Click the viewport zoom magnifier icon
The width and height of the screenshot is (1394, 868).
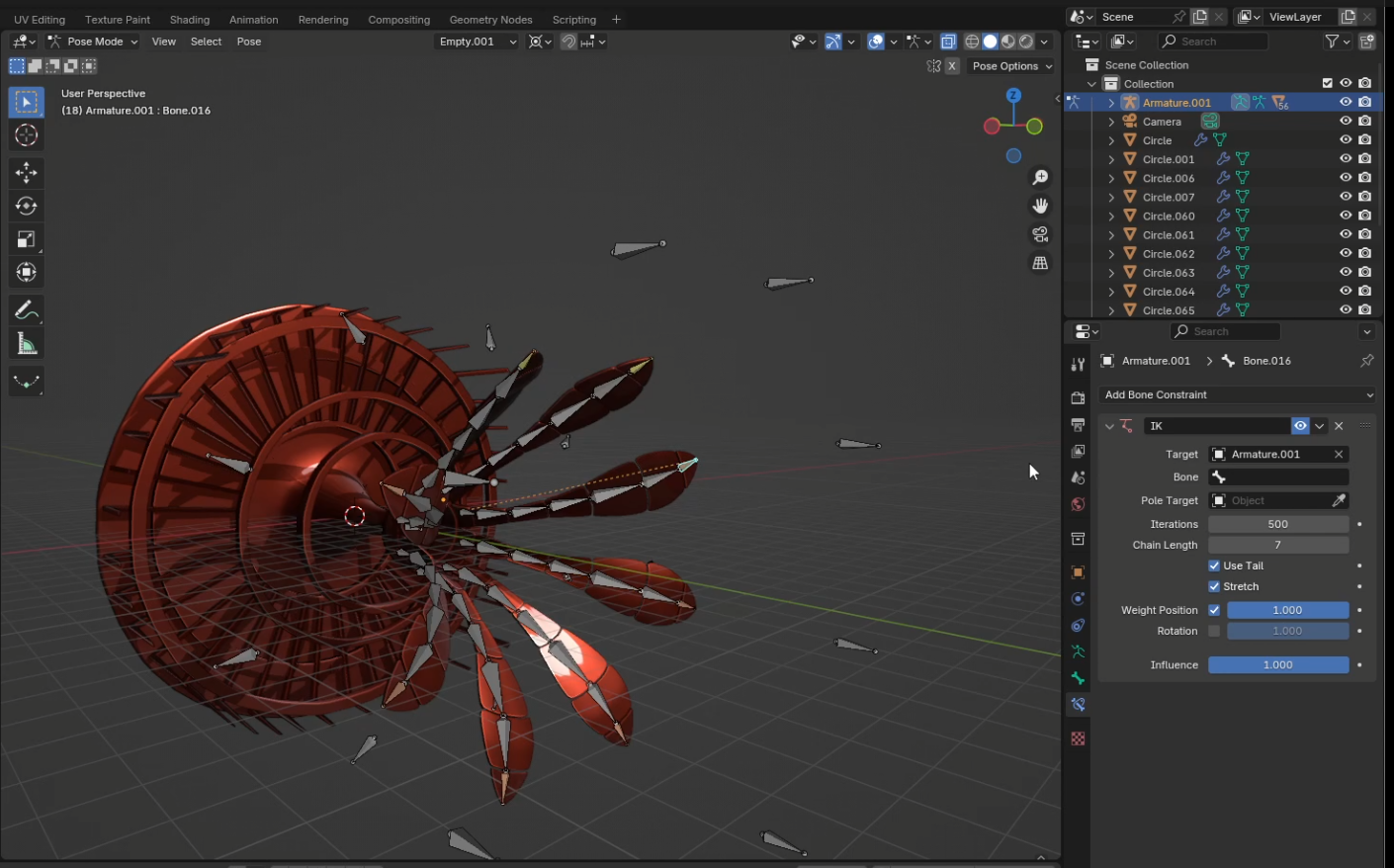click(x=1040, y=177)
